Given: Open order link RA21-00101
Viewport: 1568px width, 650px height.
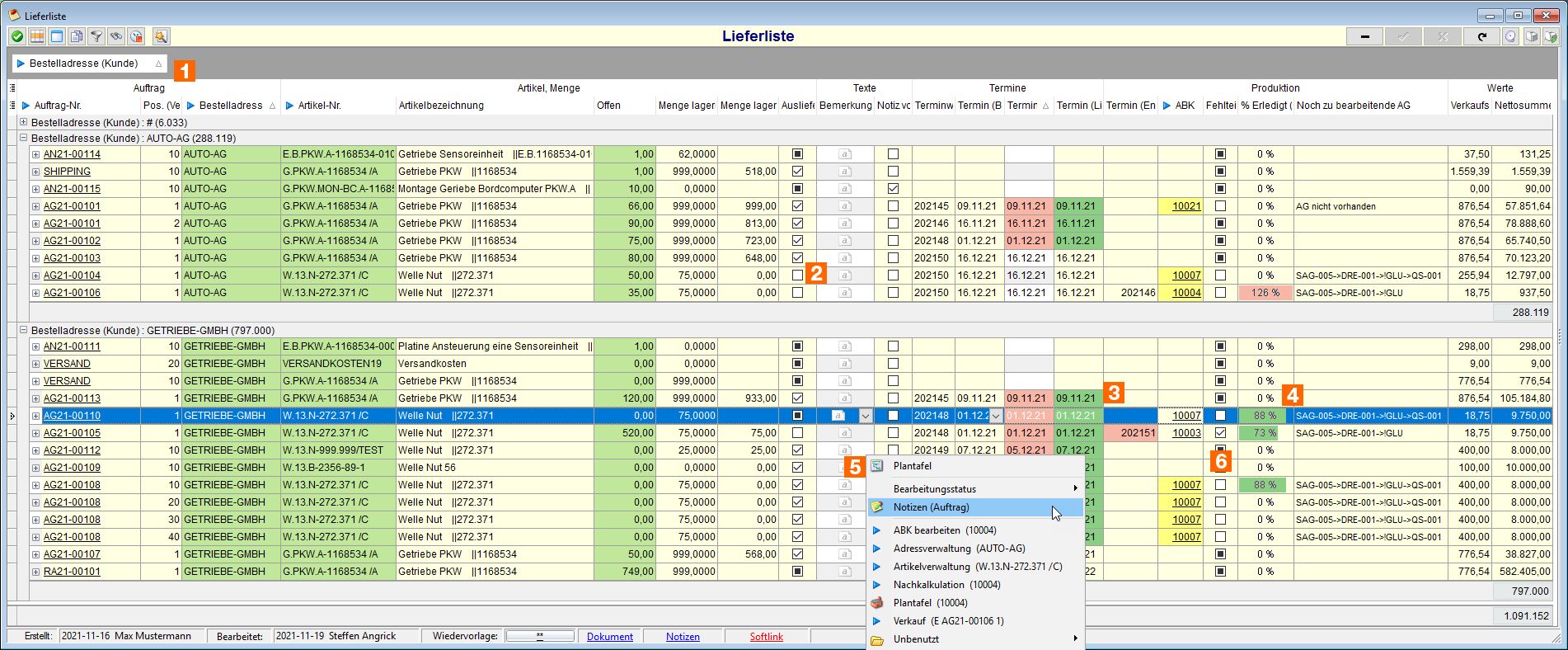Looking at the screenshot, I should tap(72, 572).
